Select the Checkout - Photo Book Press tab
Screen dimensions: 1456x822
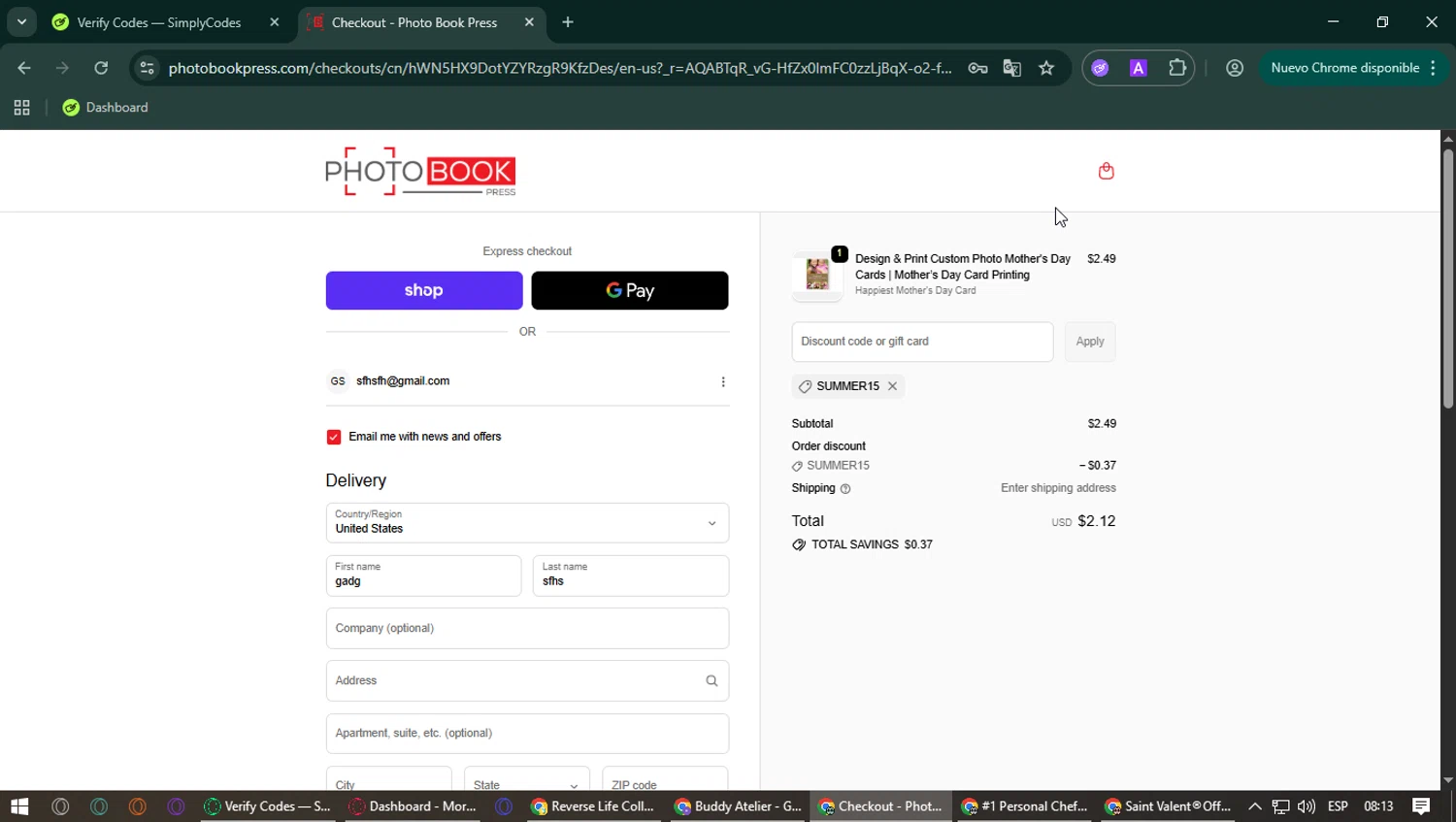point(415,22)
